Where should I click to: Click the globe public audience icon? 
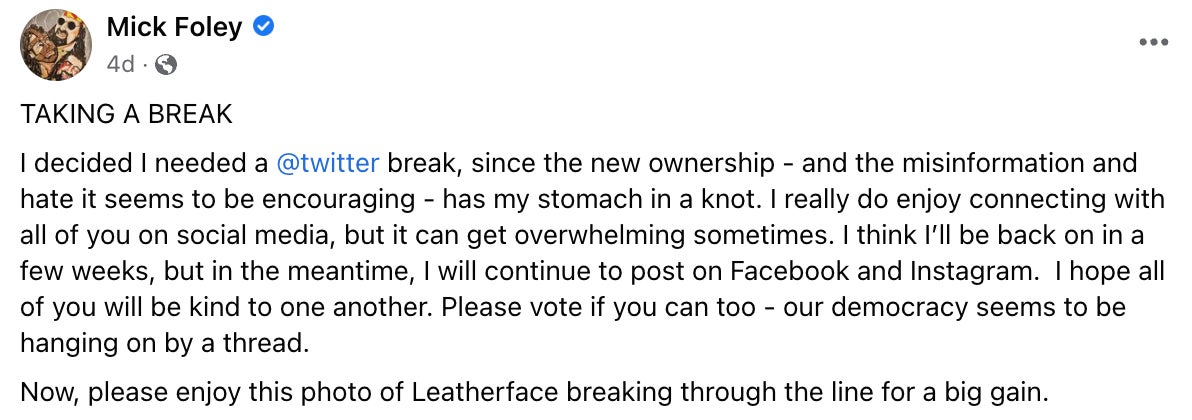167,65
